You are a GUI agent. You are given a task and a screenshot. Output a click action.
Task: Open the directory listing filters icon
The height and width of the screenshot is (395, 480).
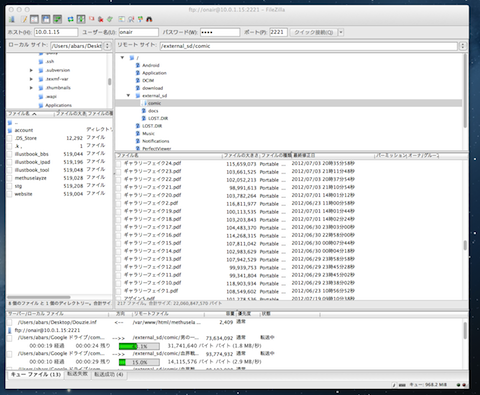122,19
